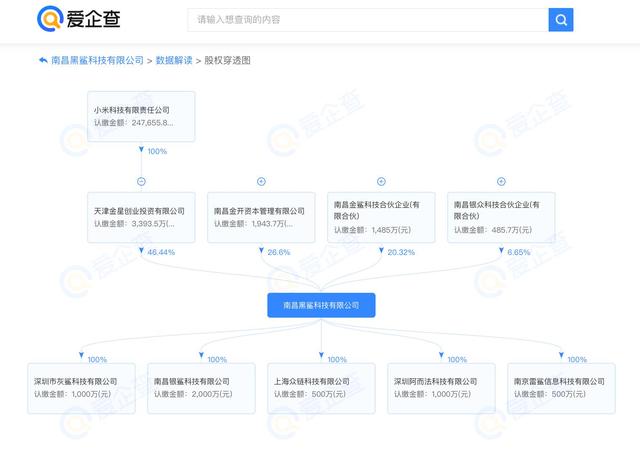The image size is (640, 451).
Task: Open the 南昌银鲨科技有限公司 card
Action: coord(202,389)
